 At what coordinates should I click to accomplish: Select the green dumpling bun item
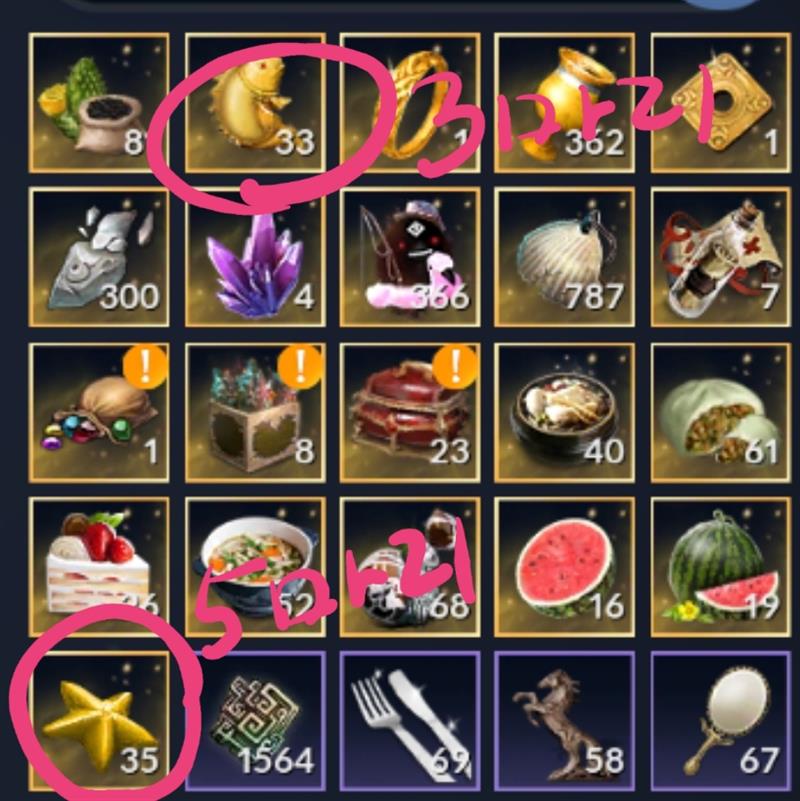click(721, 412)
